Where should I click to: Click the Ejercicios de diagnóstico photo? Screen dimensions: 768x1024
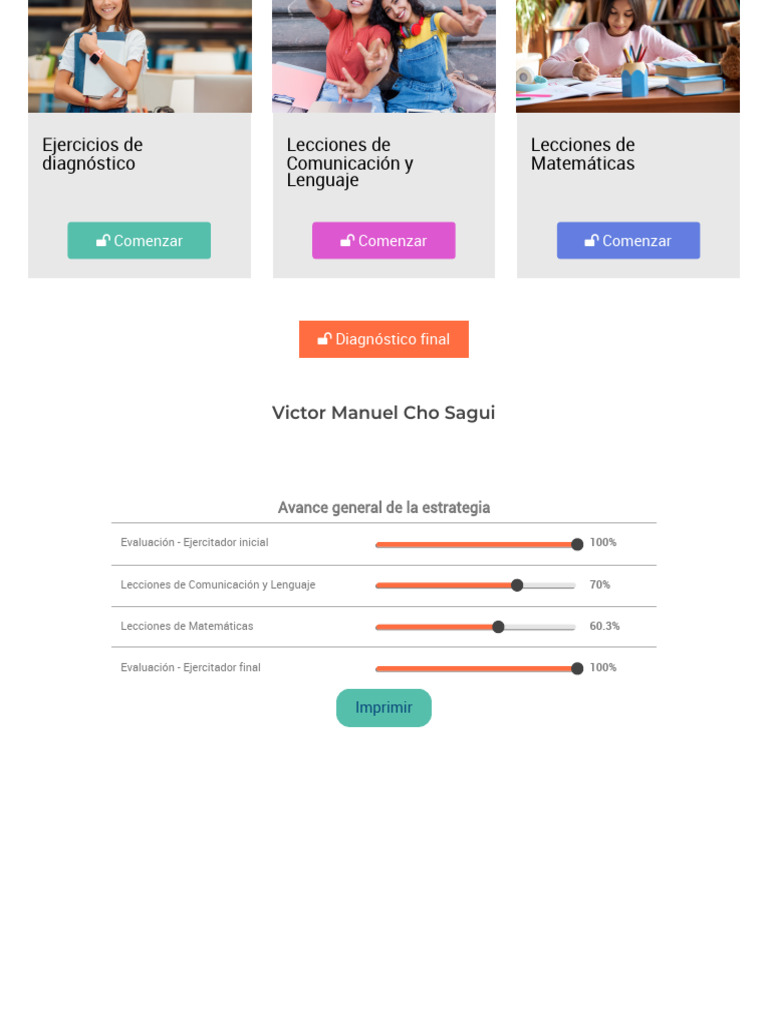point(140,56)
